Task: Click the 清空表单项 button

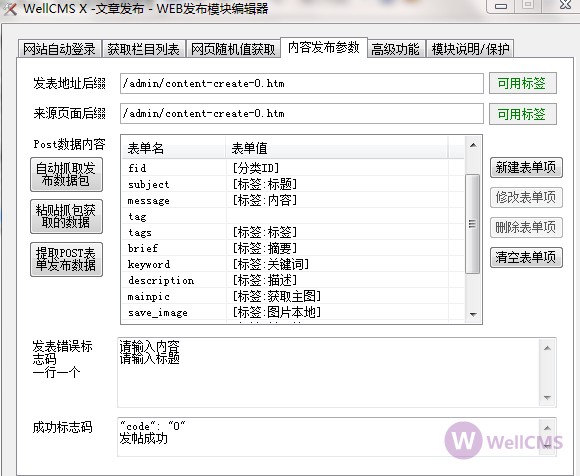Action: (526, 257)
